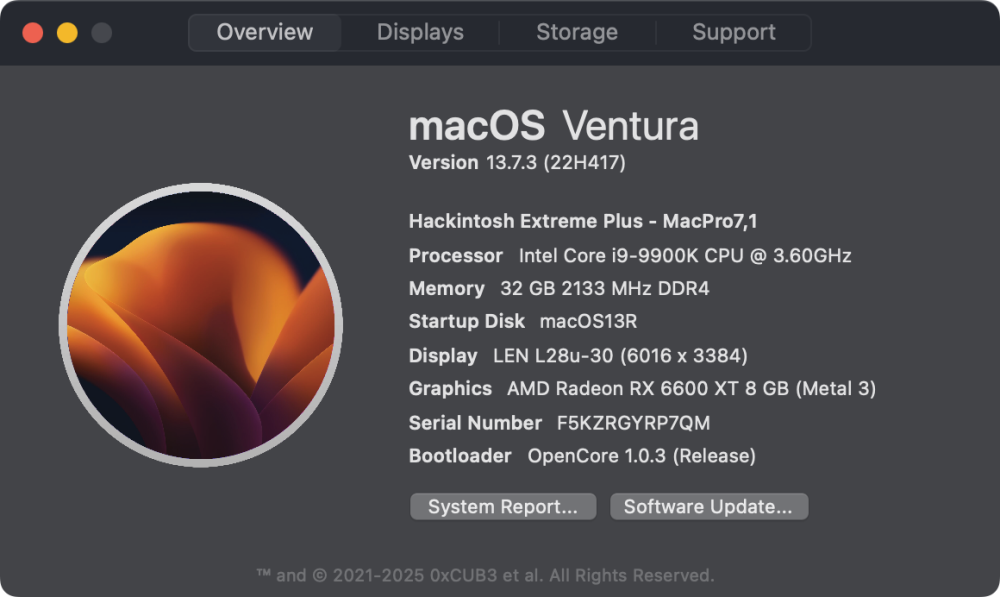Close the window with red button
The height and width of the screenshot is (597, 1000).
pyautogui.click(x=33, y=33)
